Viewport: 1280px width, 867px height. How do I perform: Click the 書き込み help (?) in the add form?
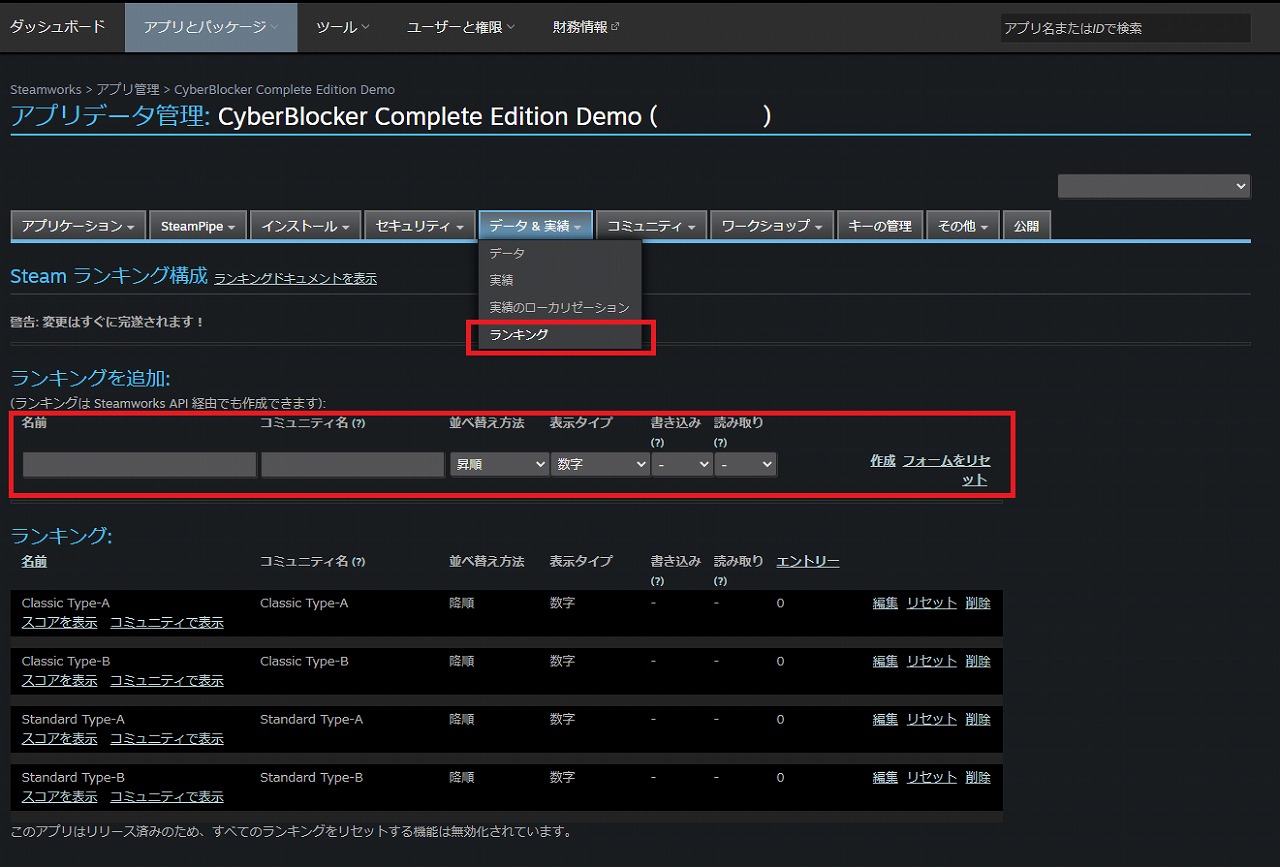click(x=657, y=442)
